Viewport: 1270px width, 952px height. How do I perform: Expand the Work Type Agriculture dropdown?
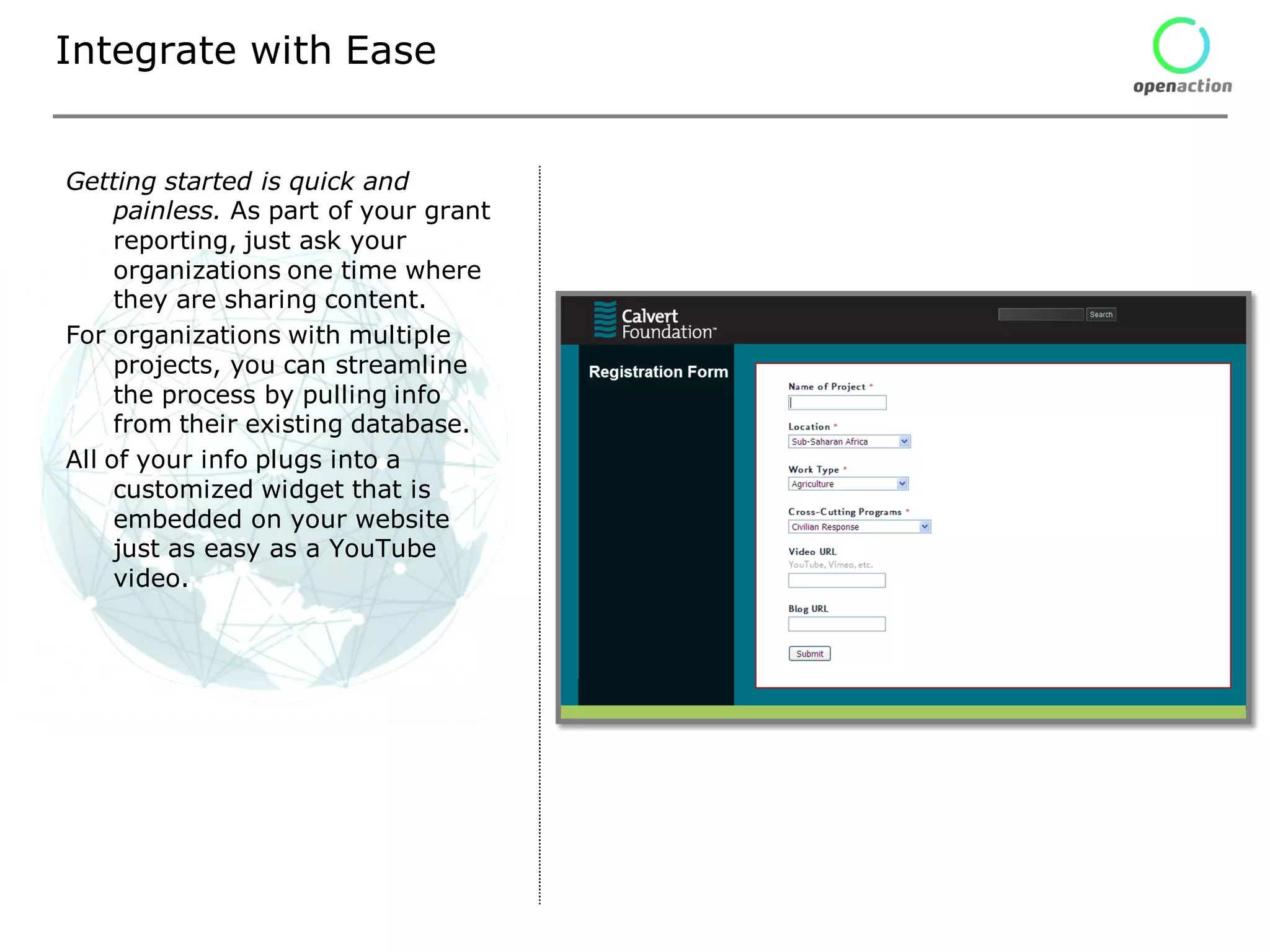[848, 484]
